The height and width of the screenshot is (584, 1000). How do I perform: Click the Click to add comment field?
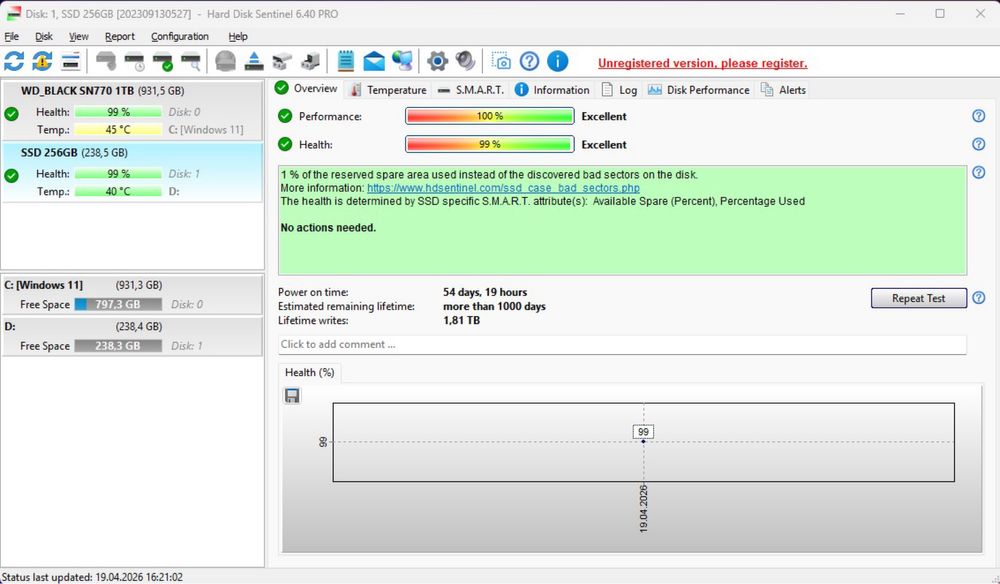click(622, 344)
